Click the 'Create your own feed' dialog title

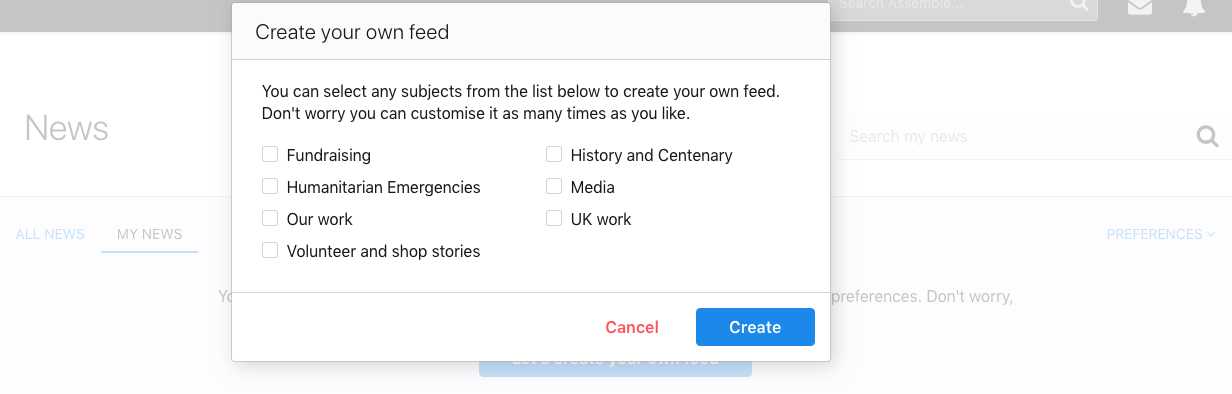(352, 32)
